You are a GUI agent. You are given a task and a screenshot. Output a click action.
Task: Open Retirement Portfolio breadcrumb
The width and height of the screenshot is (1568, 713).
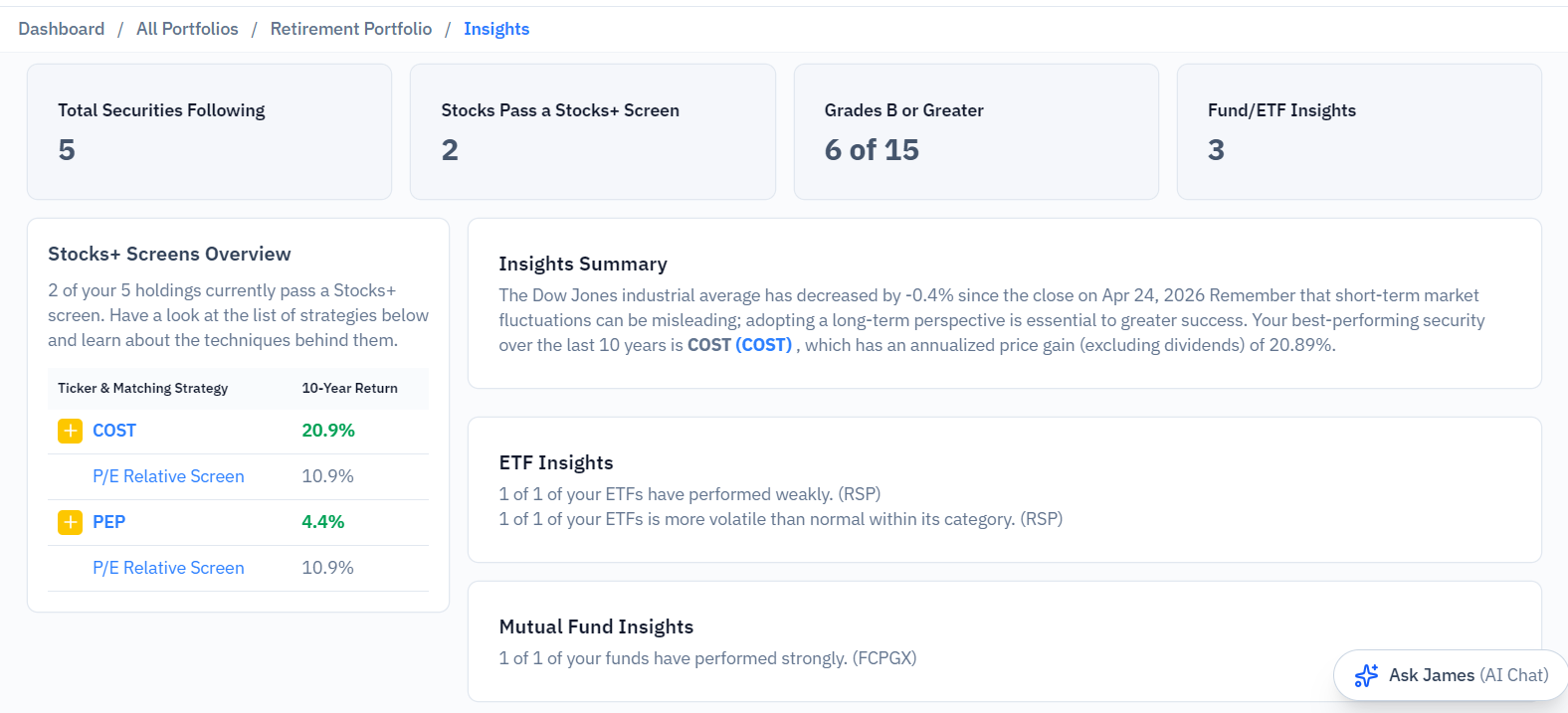(351, 29)
